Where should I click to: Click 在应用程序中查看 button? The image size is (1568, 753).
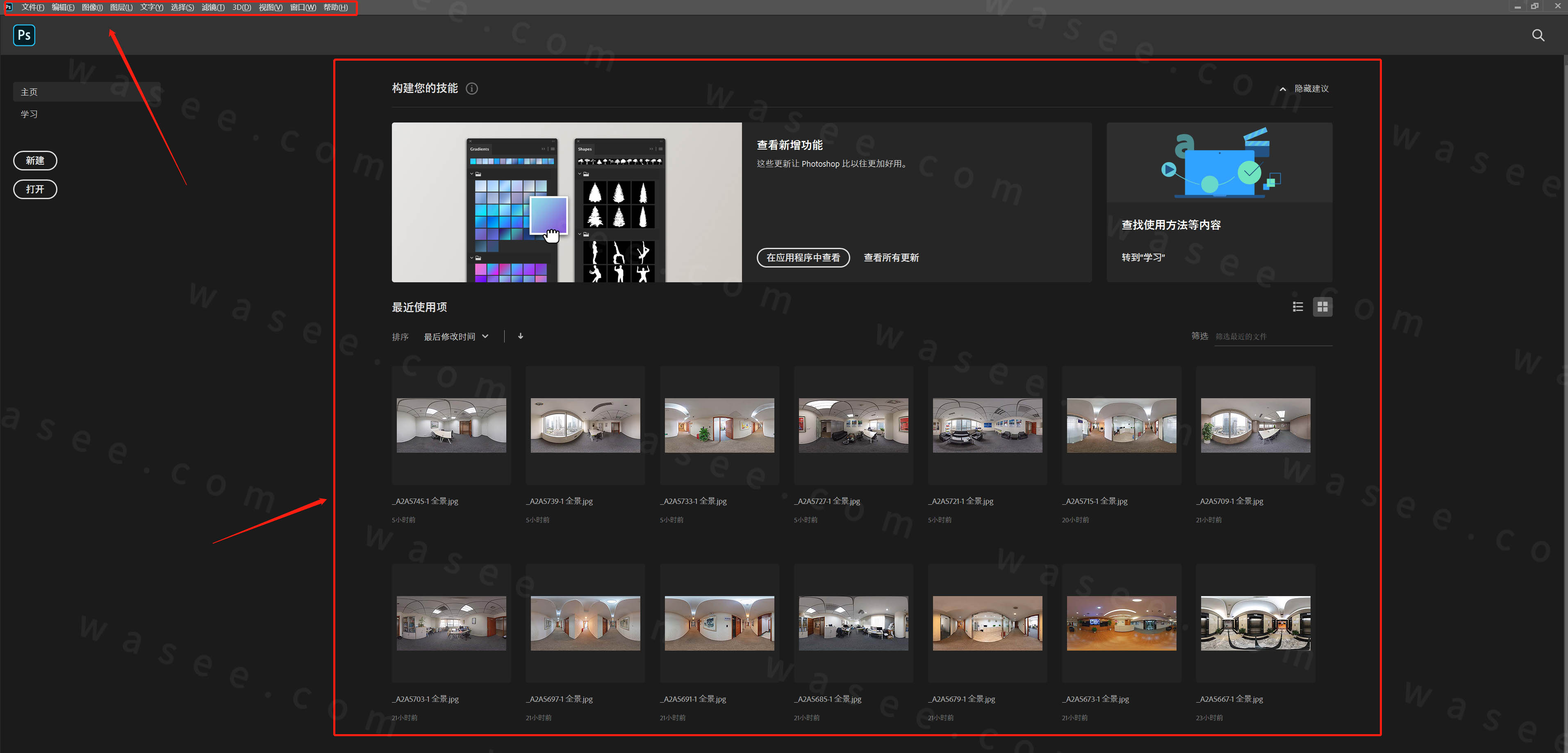(x=803, y=258)
